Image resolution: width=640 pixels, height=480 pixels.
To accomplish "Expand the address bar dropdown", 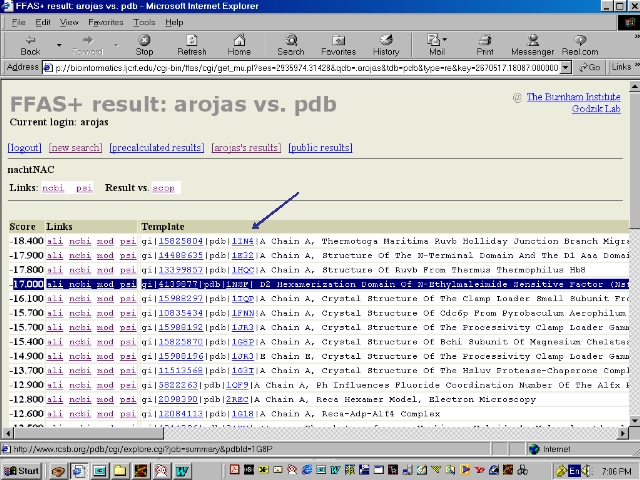I will (x=566, y=67).
